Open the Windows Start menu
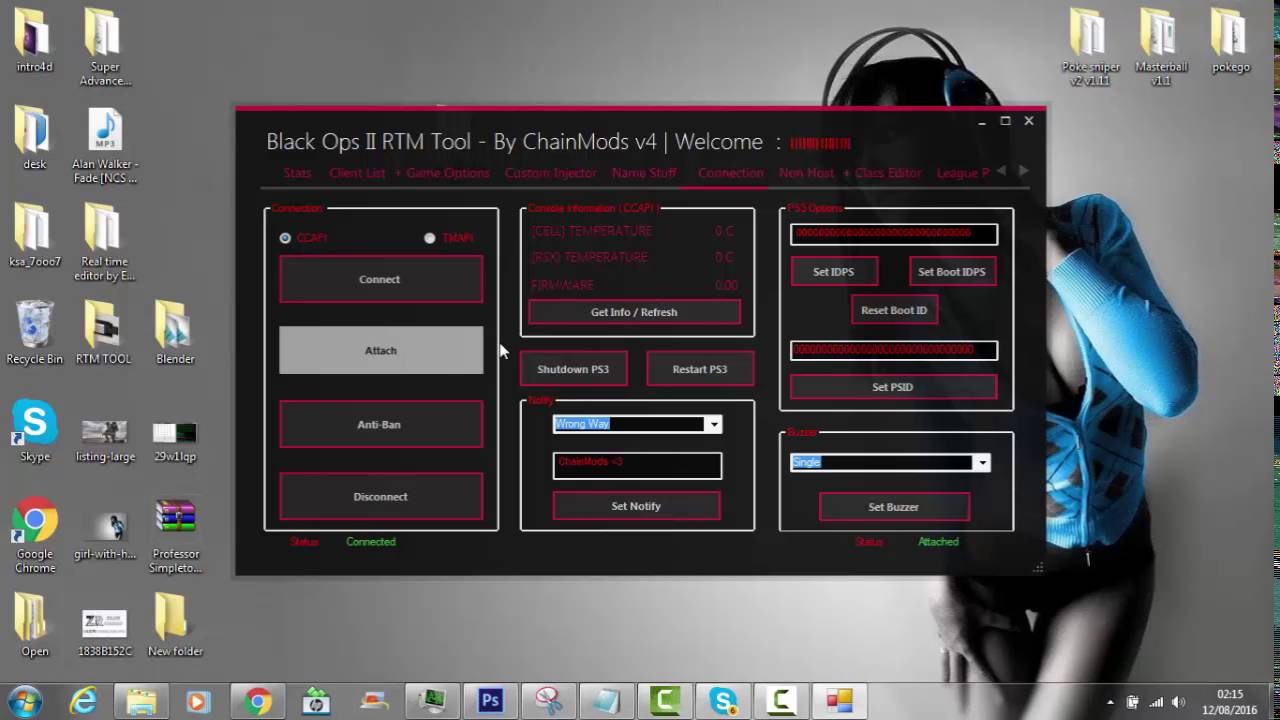 pos(24,701)
